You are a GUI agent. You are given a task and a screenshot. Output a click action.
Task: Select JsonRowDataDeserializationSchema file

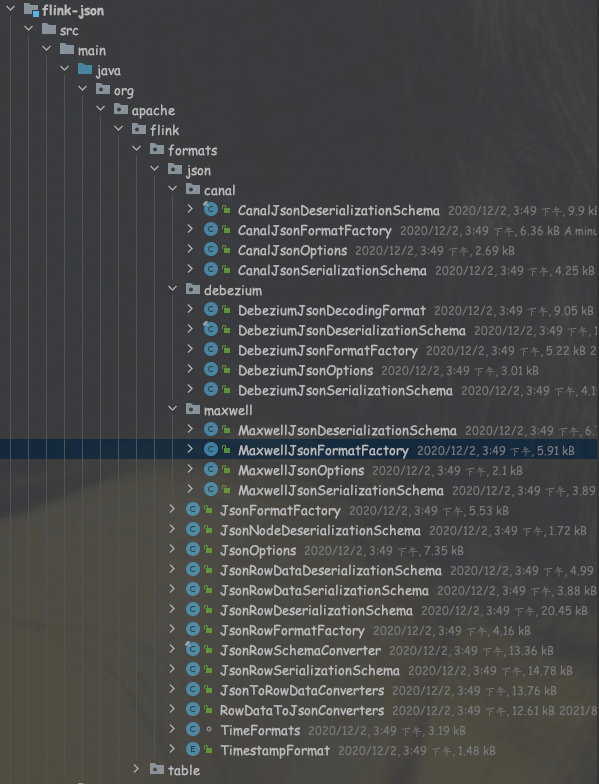(x=330, y=570)
